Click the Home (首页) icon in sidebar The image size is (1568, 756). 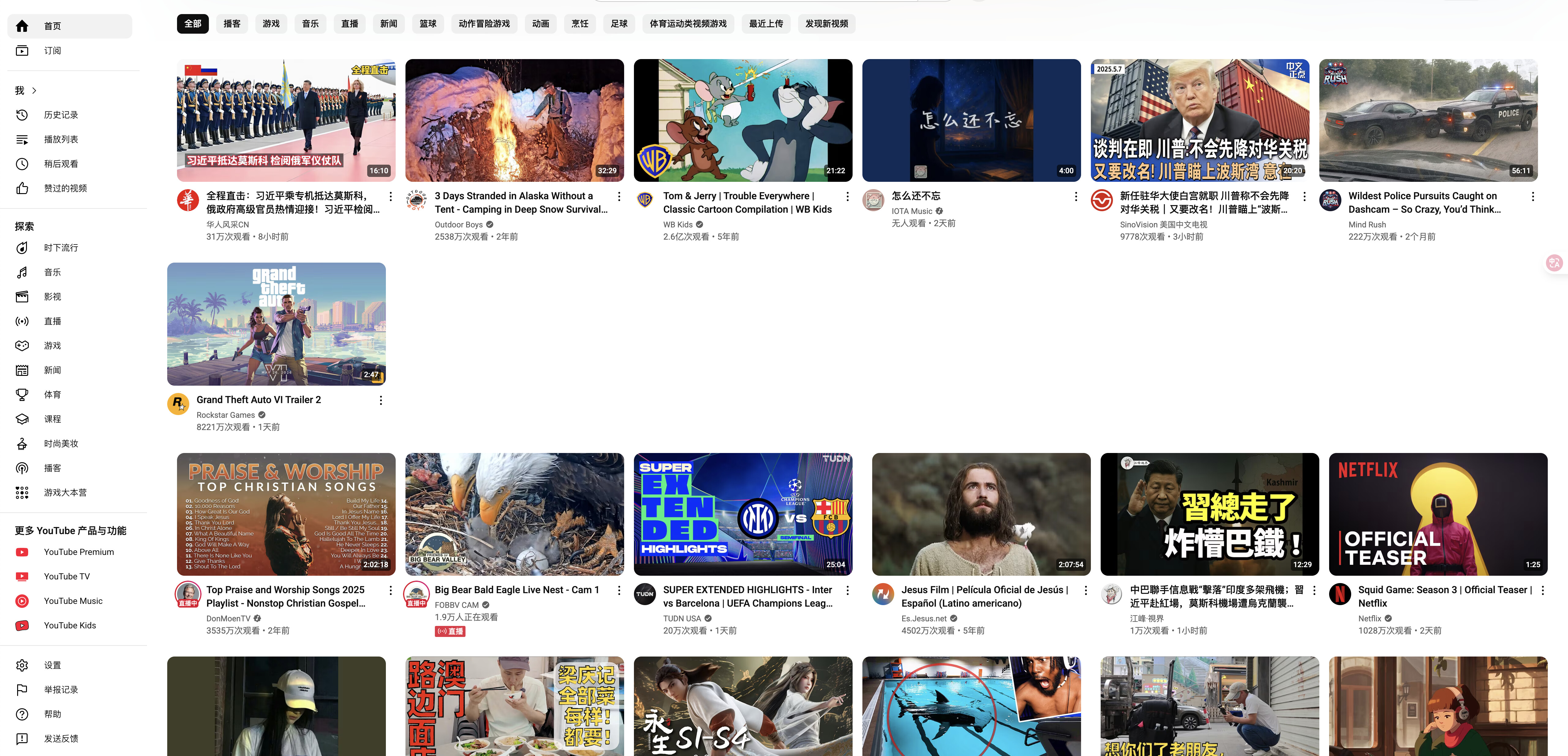22,26
